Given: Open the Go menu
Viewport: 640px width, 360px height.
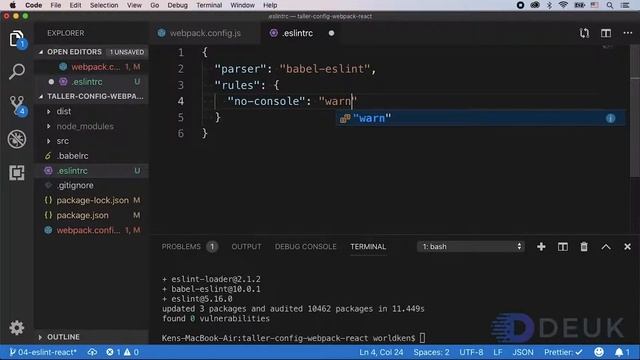Looking at the screenshot, I should [155, 5].
